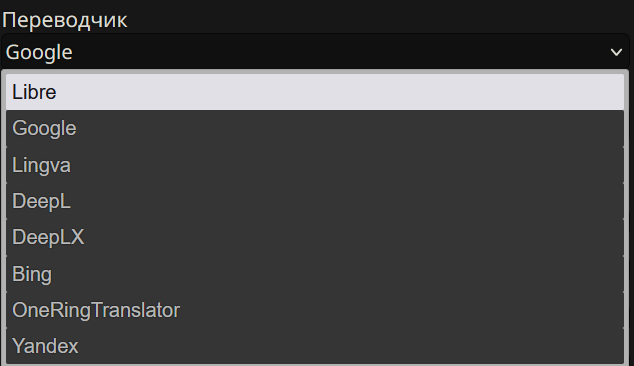Click the dropdown chevron arrow icon
This screenshot has width=634, height=366.
click(x=616, y=52)
